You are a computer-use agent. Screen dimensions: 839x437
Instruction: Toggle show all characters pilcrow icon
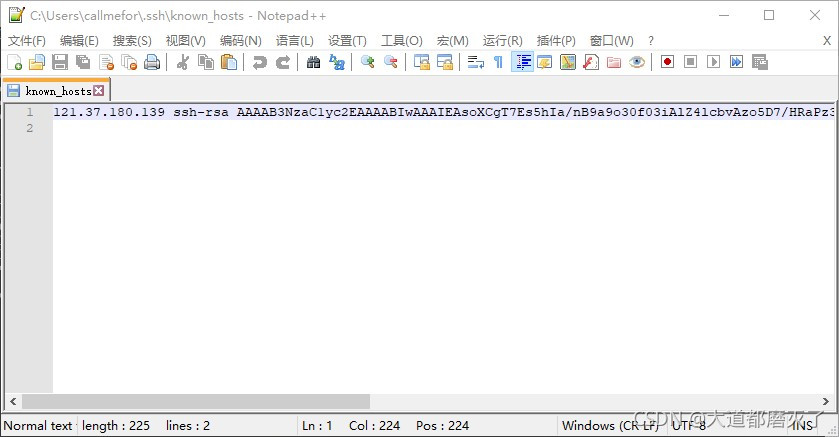pos(499,63)
